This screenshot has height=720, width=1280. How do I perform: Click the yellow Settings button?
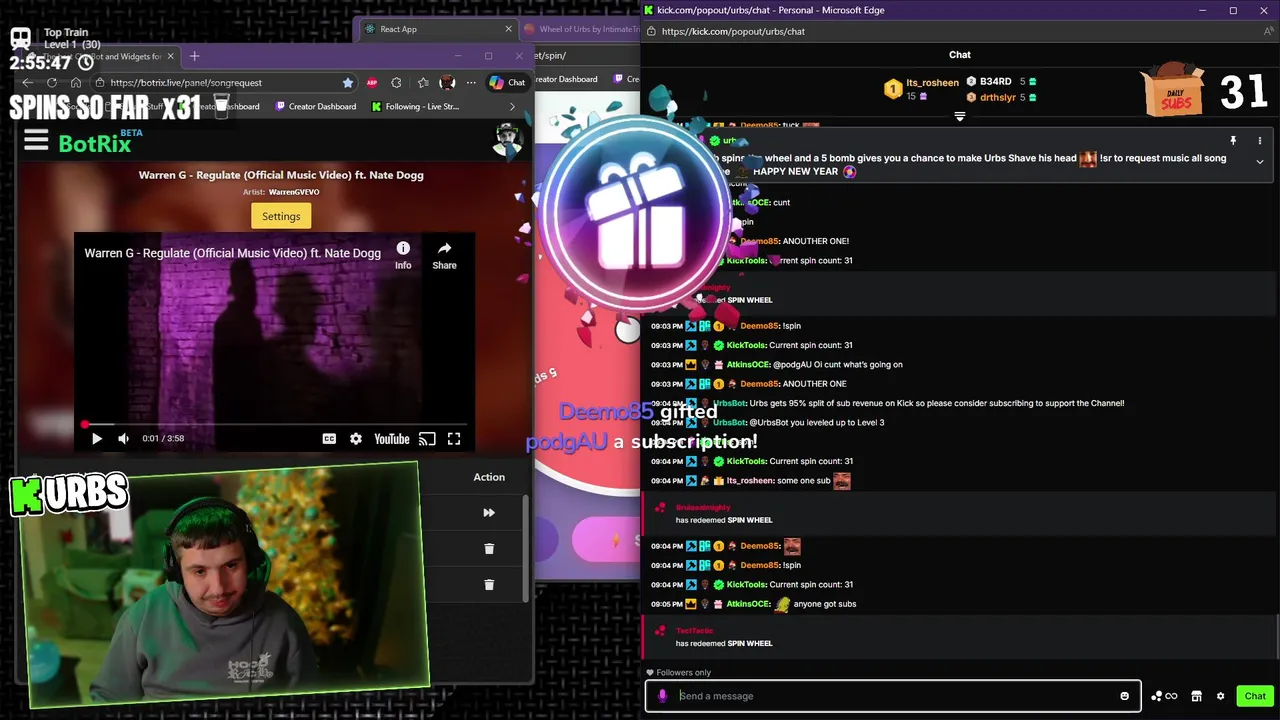pos(281,216)
